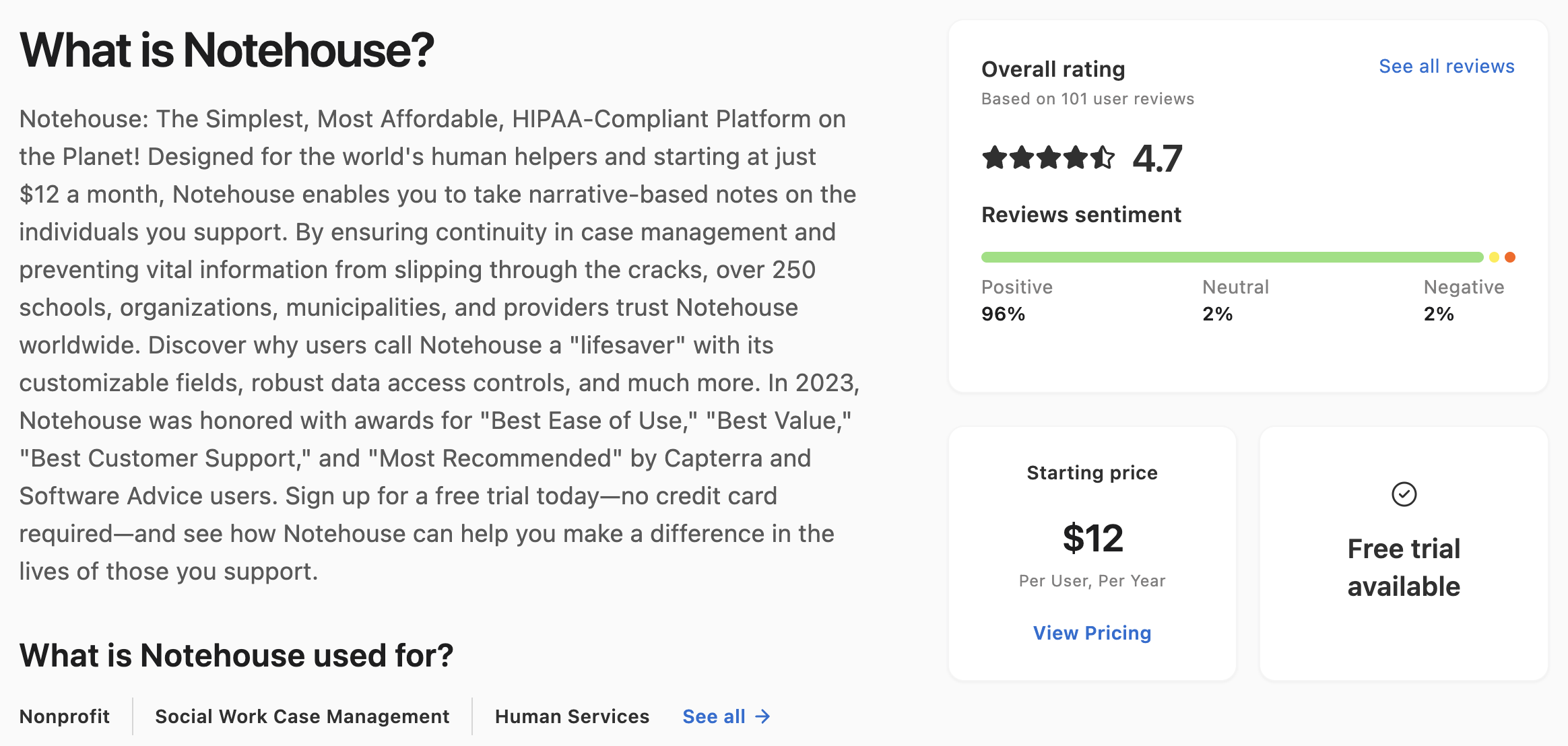Click the Positive 96% sentiment label
The height and width of the screenshot is (746, 1568).
(x=1017, y=300)
